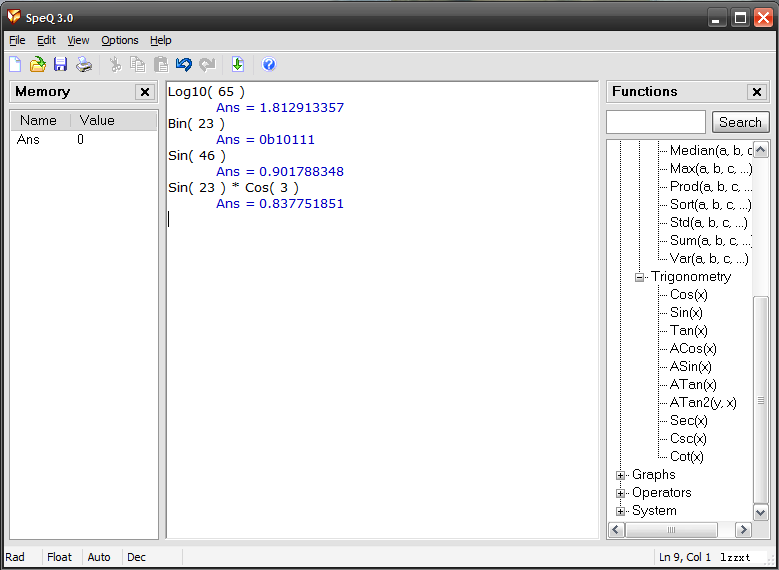
Task: Click the Name column header in Memory
Action: [x=41, y=121]
